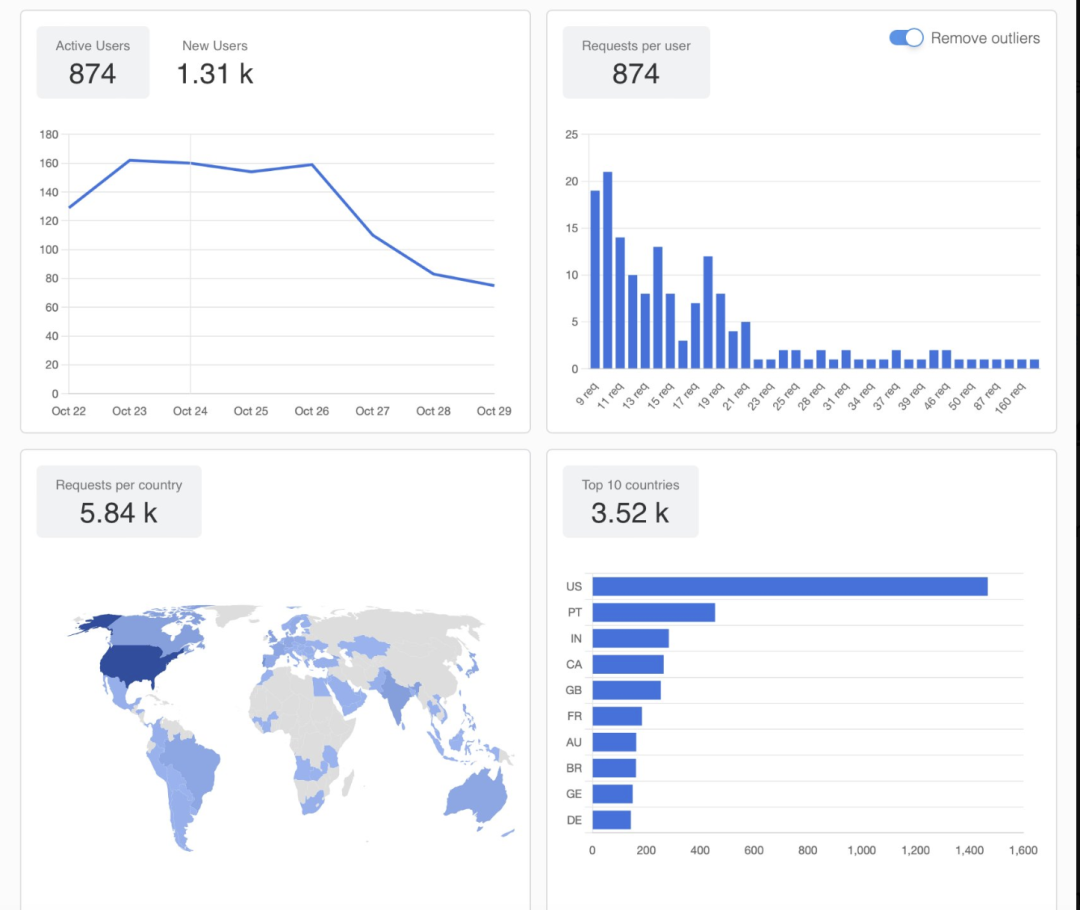Image resolution: width=1080 pixels, height=910 pixels.
Task: Click the tallest bar in requests histogram
Action: 608,270
